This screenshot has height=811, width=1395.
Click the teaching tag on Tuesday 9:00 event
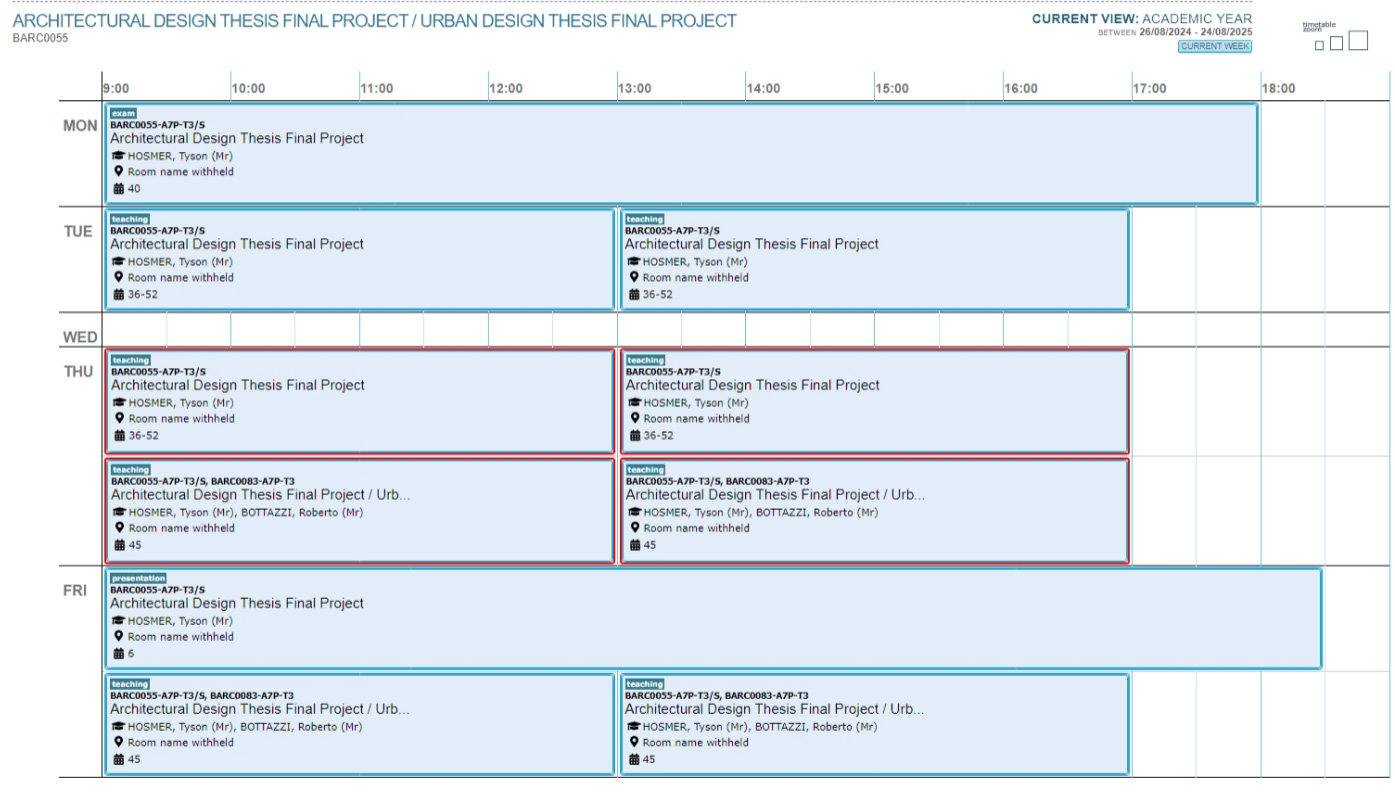point(130,219)
